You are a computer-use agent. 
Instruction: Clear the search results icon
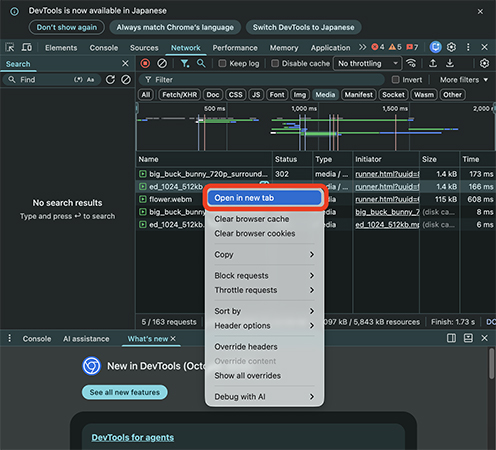[x=126, y=79]
